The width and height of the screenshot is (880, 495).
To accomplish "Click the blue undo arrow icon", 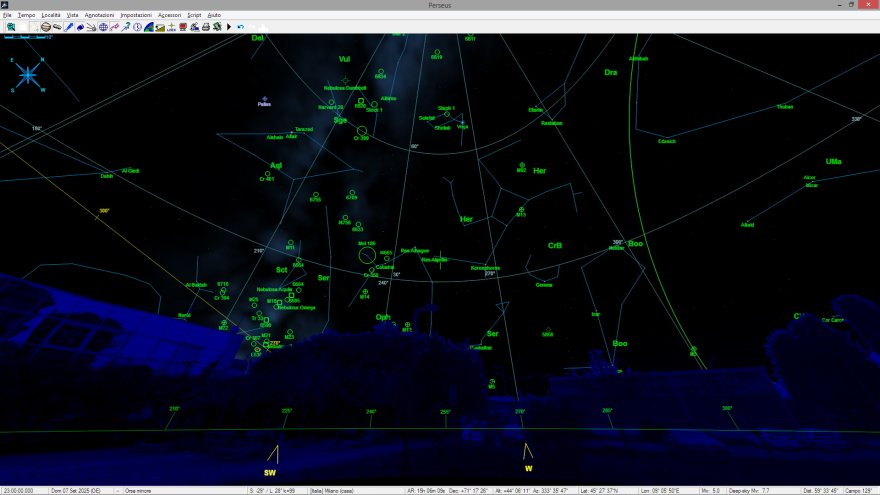I will pos(240,27).
